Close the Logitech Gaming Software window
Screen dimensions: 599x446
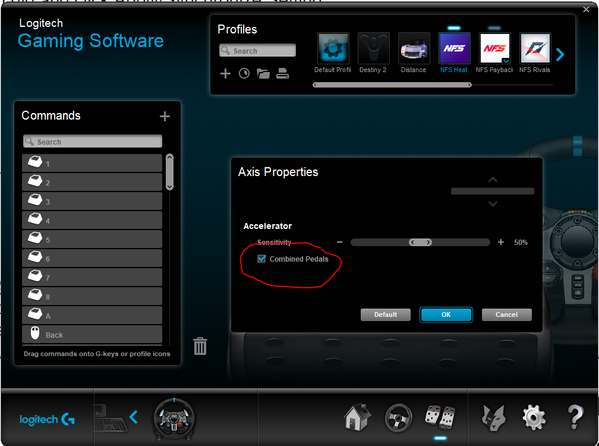pyautogui.click(x=586, y=10)
